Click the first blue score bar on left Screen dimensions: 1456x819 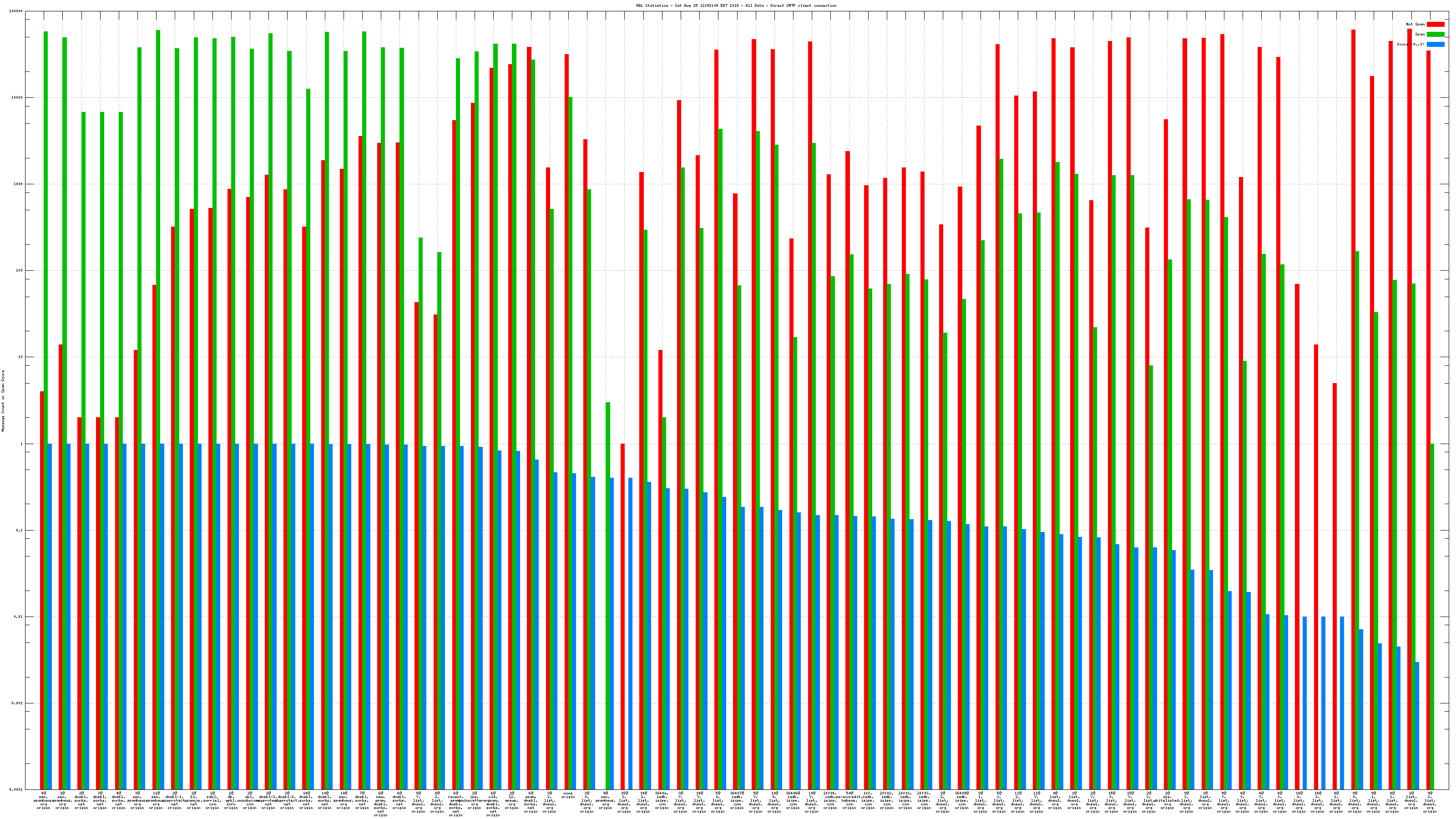click(x=50, y=616)
